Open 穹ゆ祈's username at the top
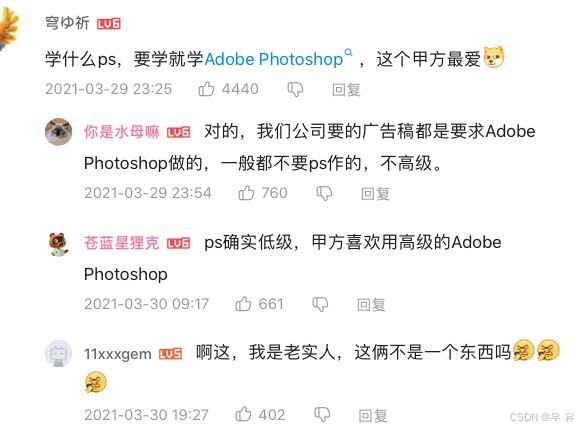Viewport: 578px width, 428px height. point(67,23)
